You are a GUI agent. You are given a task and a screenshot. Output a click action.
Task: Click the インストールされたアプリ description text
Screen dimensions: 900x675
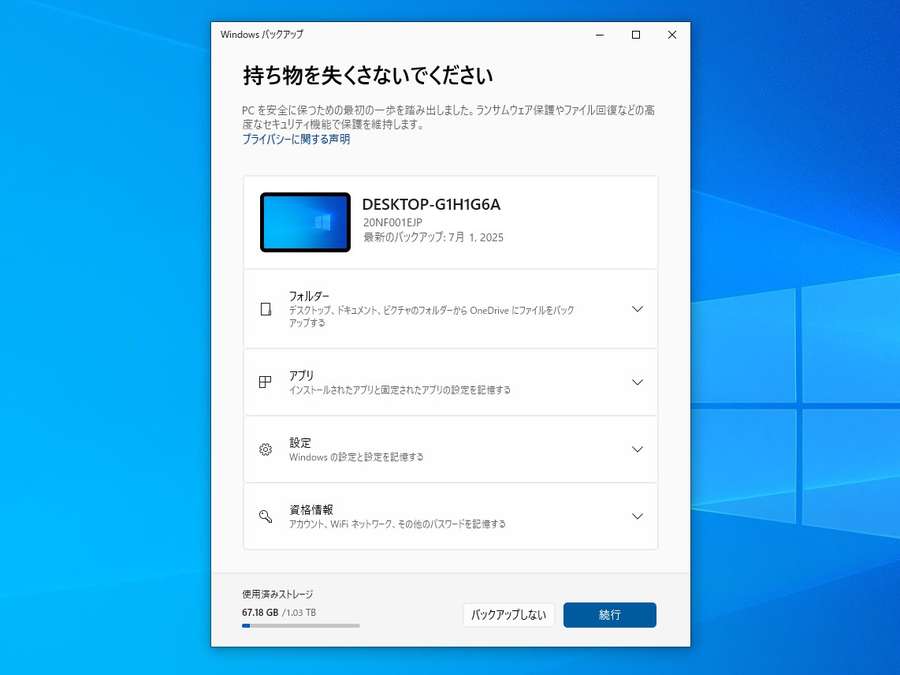tap(399, 390)
